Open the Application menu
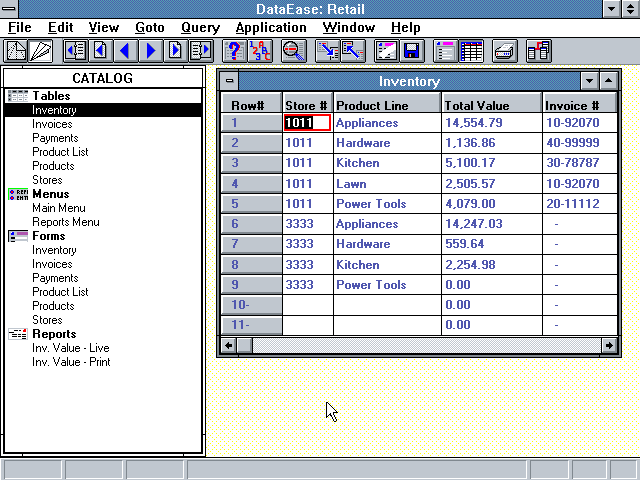 pyautogui.click(x=271, y=27)
